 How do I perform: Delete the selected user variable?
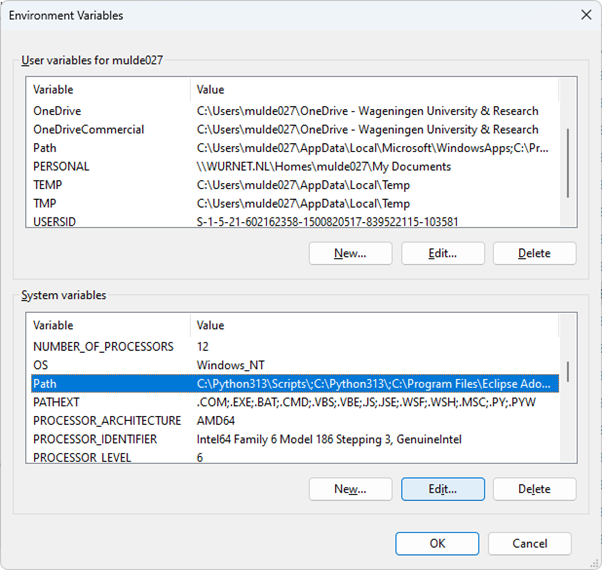[x=534, y=254]
